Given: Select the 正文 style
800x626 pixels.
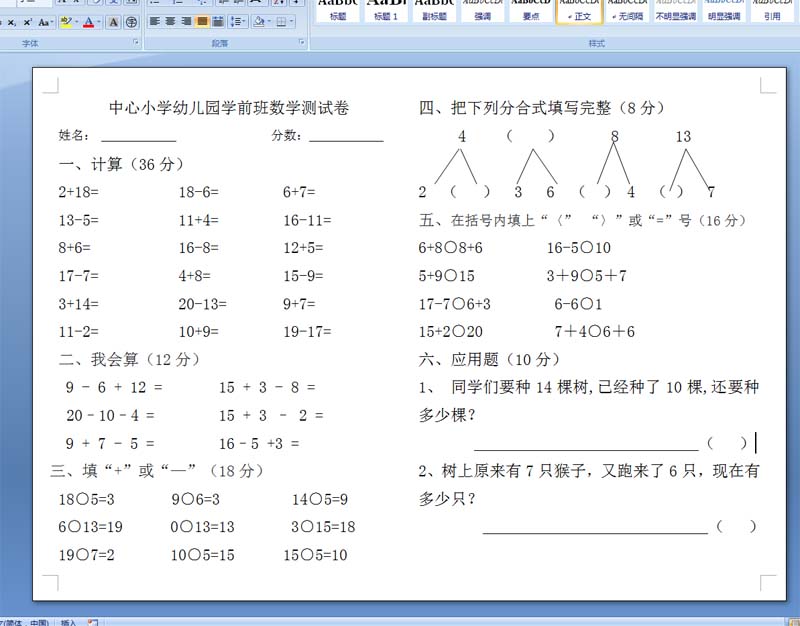Looking at the screenshot, I should tap(579, 10).
